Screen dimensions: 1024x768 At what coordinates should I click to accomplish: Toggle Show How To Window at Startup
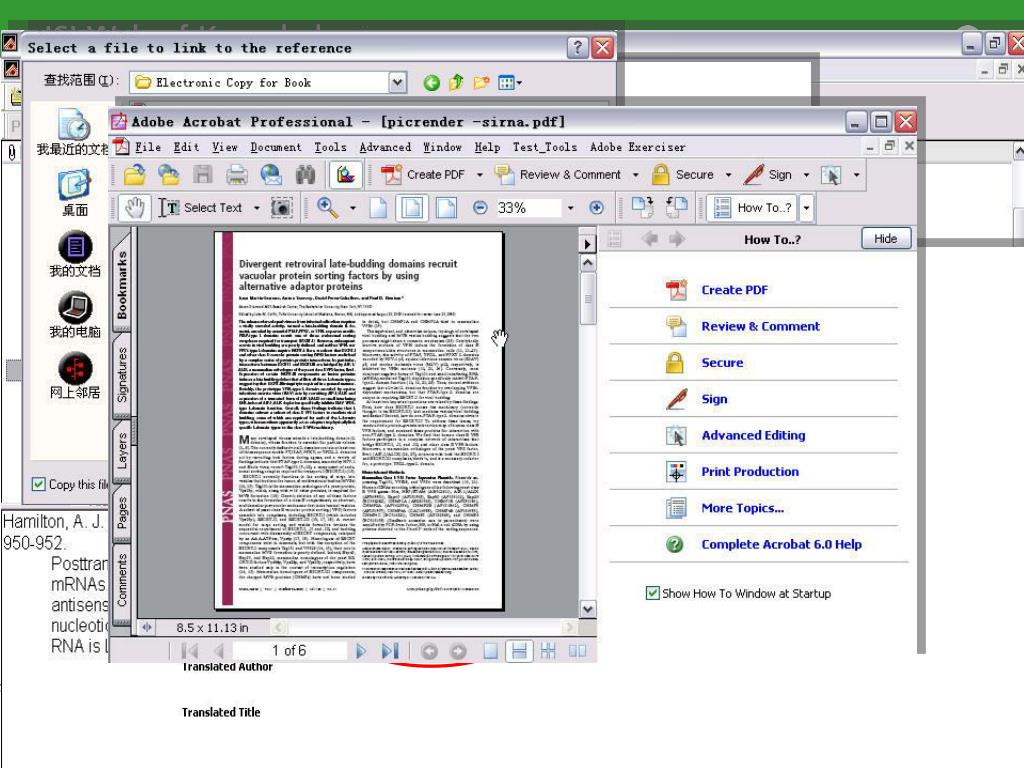(653, 593)
